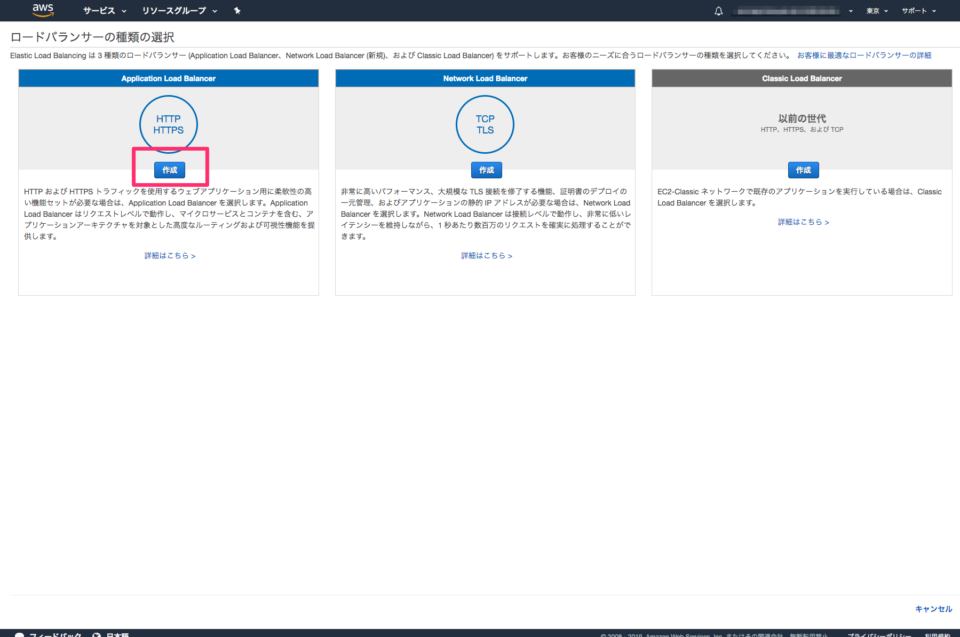
Task: Click 作成 on the Application Load Balancer card
Action: coord(167,169)
